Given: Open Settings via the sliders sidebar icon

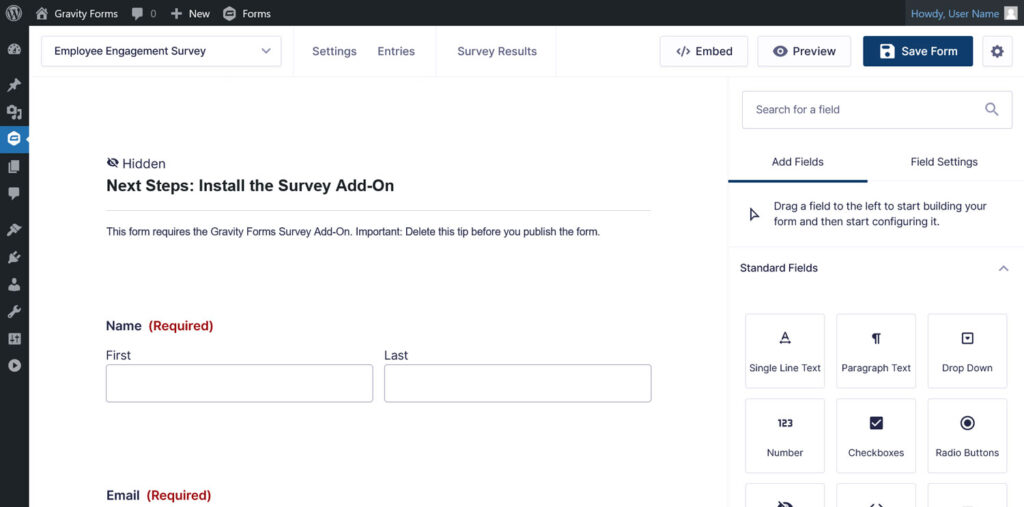Looking at the screenshot, I should [14, 338].
